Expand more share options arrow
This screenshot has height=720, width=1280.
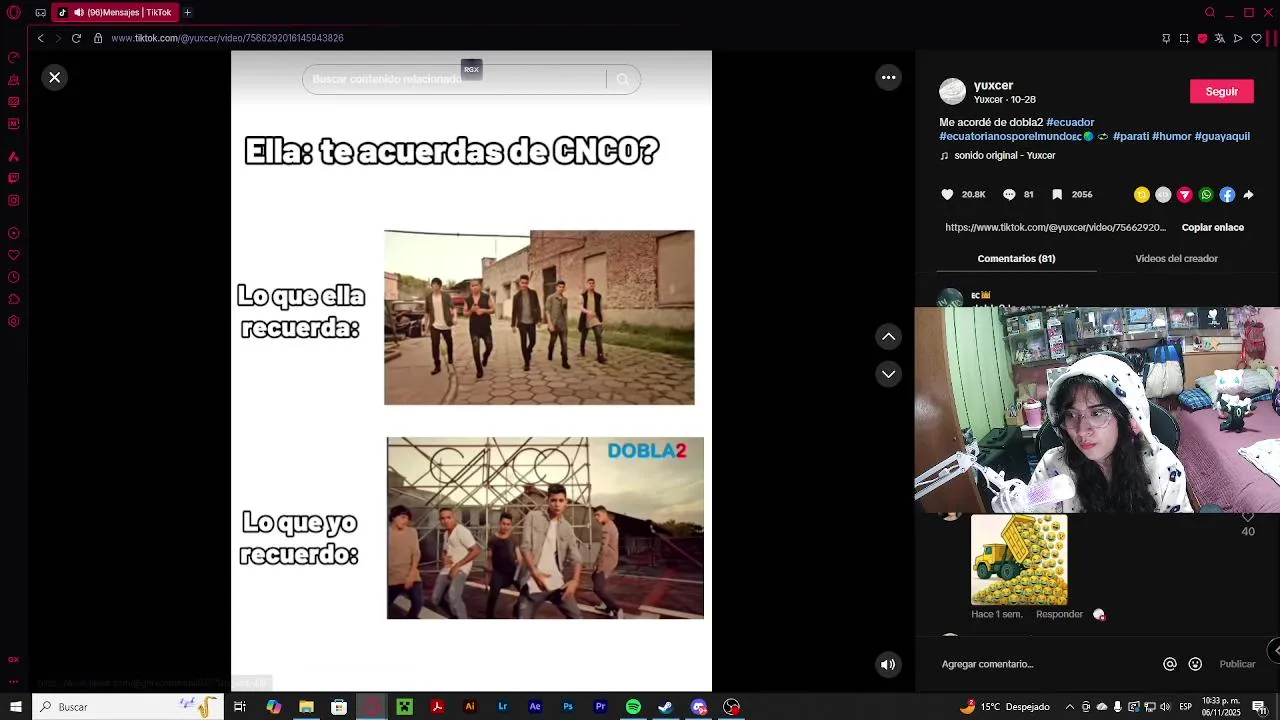(x=1248, y=195)
